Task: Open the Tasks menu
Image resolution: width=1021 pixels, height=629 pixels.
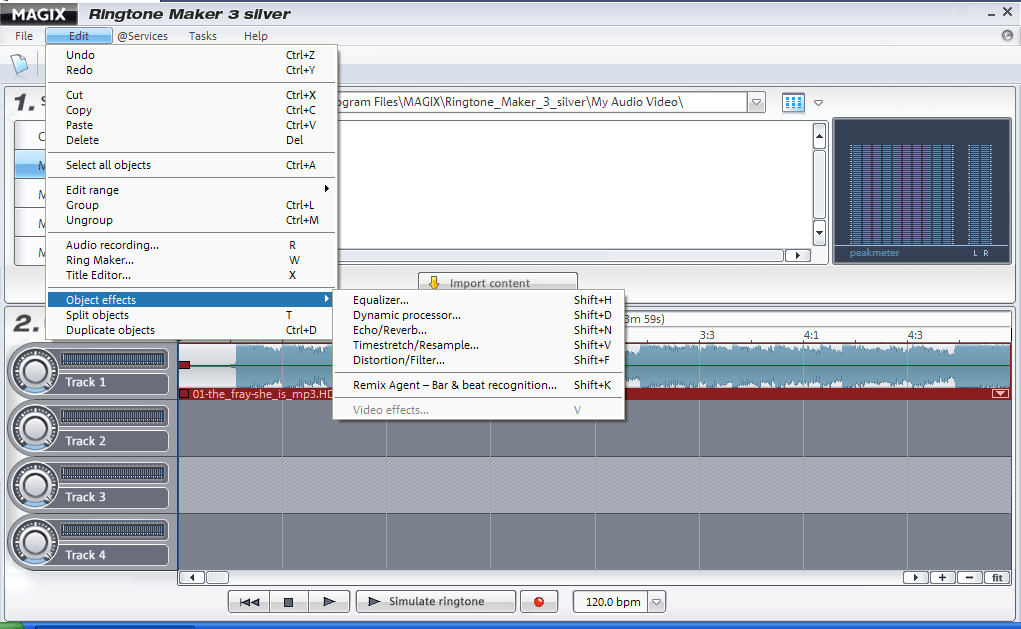Action: (202, 35)
